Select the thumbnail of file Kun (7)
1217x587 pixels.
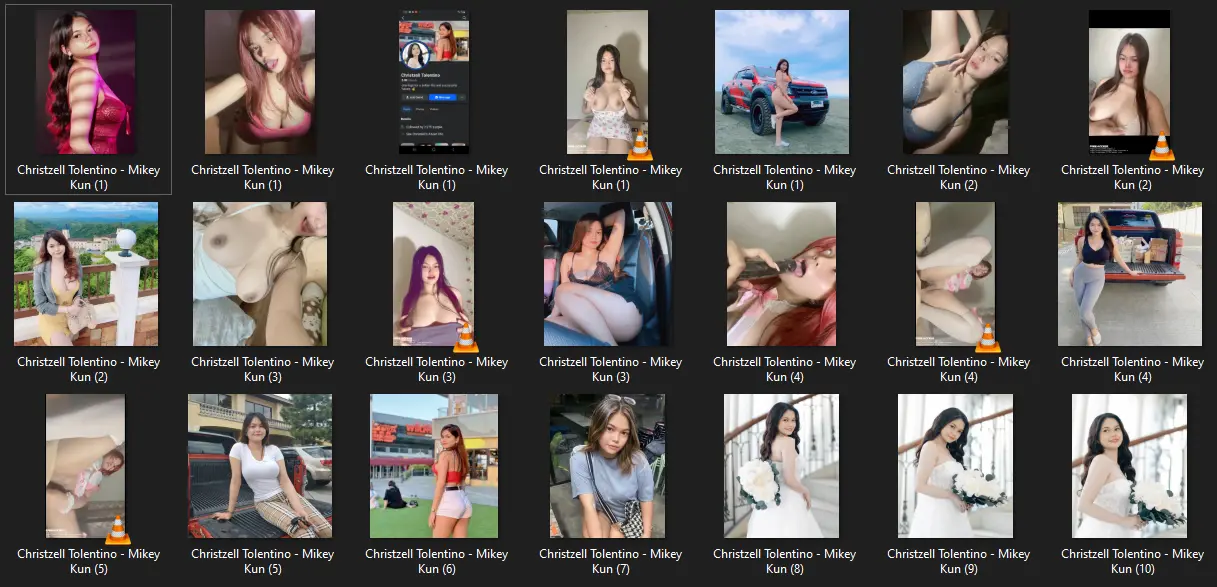click(x=608, y=466)
